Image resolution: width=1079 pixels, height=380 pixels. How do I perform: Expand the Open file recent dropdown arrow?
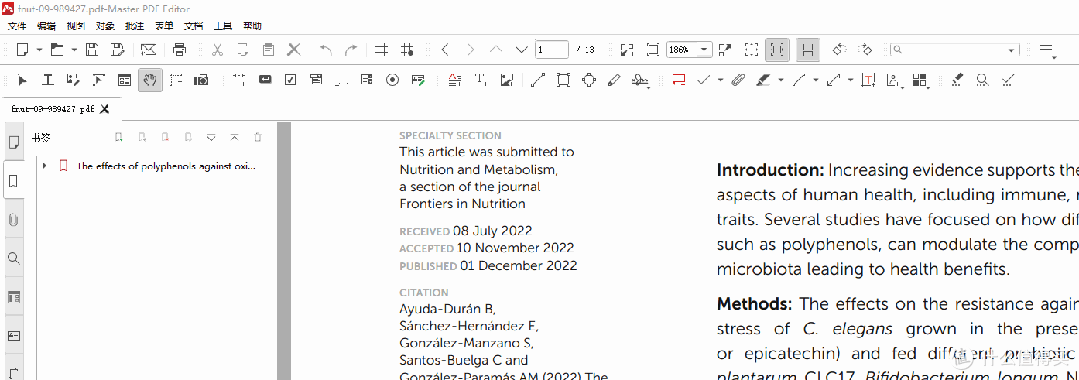[74, 50]
